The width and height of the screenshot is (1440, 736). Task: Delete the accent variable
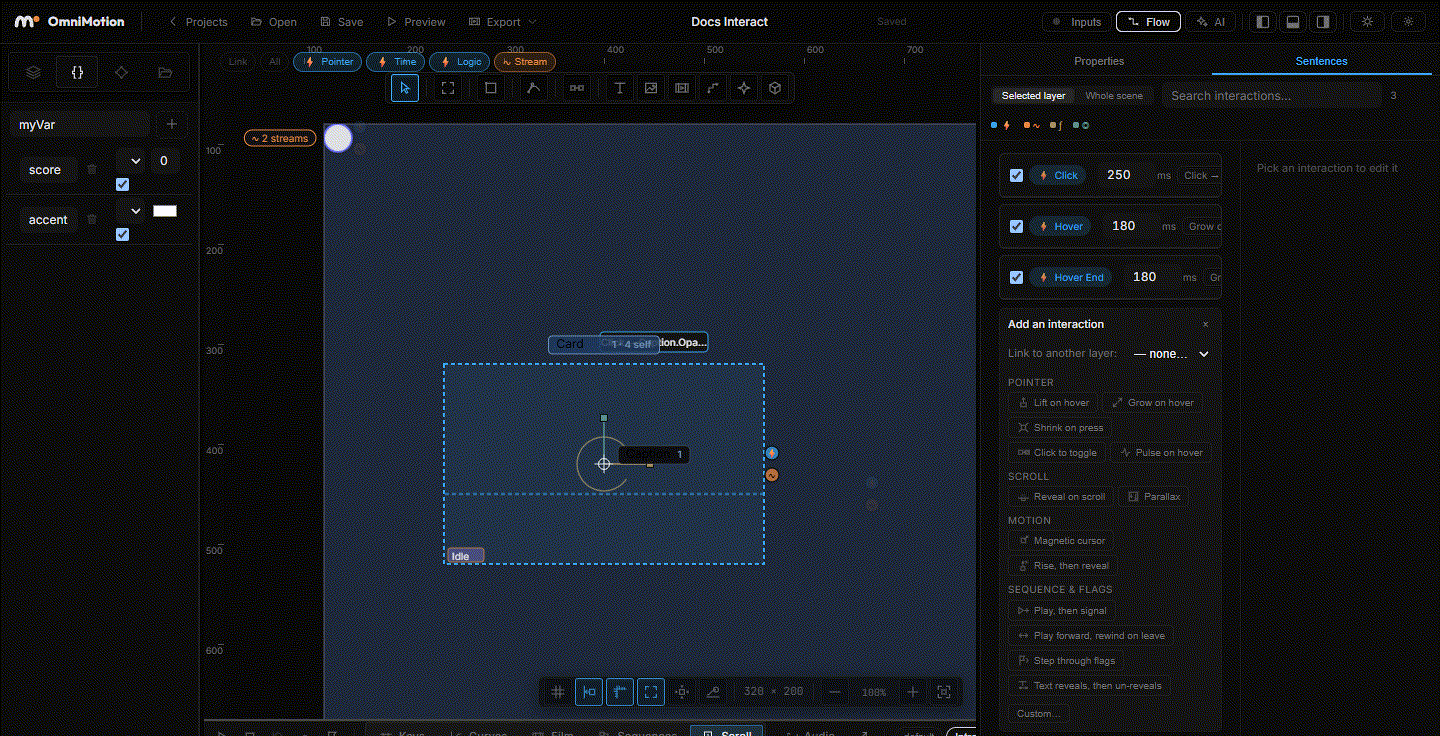point(92,219)
